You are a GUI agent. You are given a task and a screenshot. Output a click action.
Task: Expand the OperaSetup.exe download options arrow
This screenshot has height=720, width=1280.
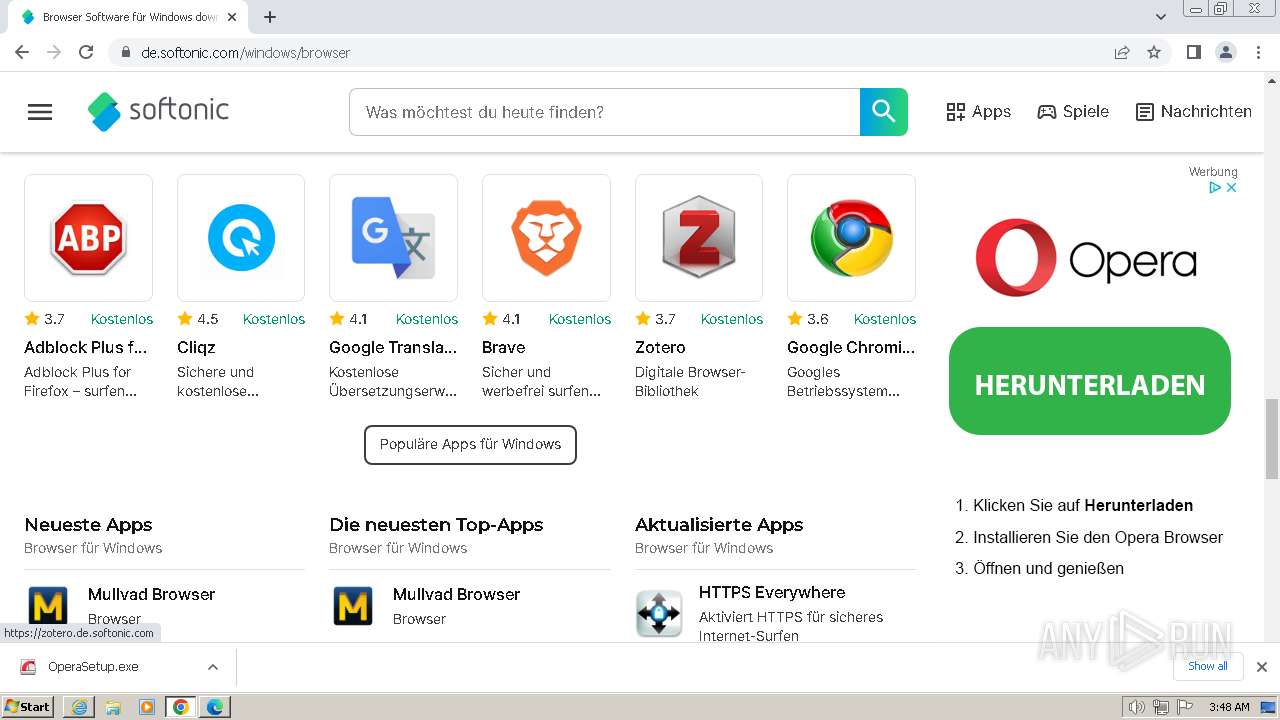212,667
